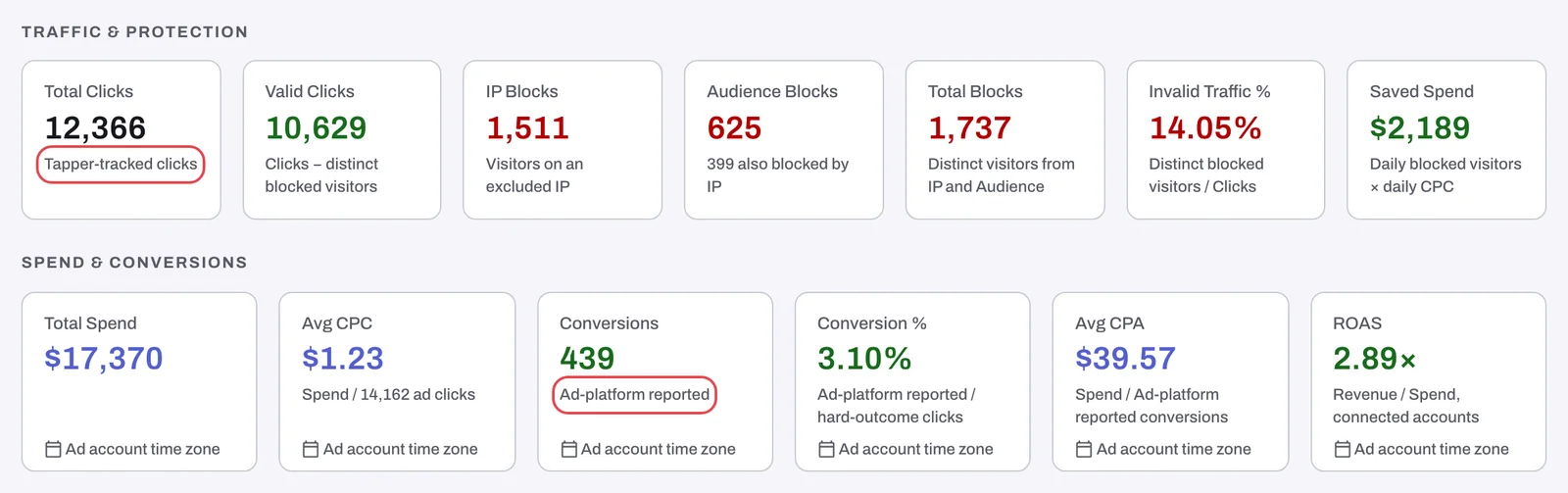Click the Saved Spend card title
The width and height of the screenshot is (1568, 493).
(1421, 91)
